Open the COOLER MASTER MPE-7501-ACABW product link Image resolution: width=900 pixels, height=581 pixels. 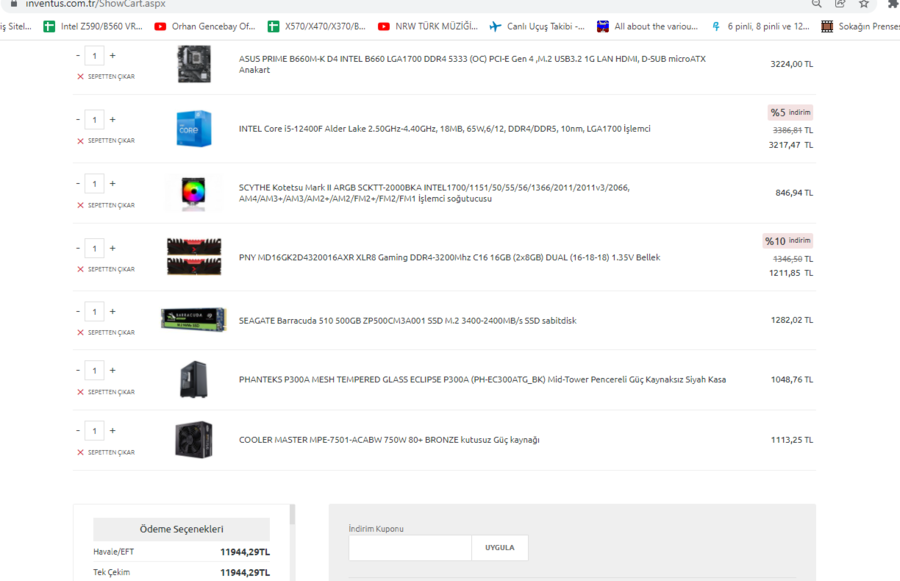point(389,440)
